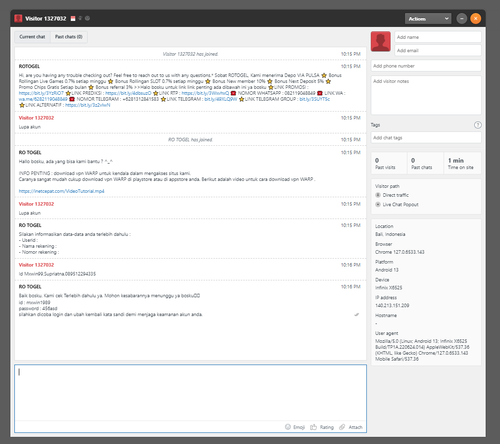500x444 pixels.
Task: Click the message delivered checkmark
Action: (357, 314)
